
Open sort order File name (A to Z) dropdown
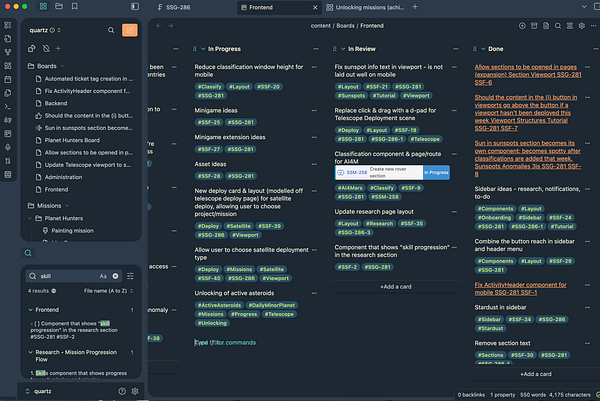click(x=108, y=291)
